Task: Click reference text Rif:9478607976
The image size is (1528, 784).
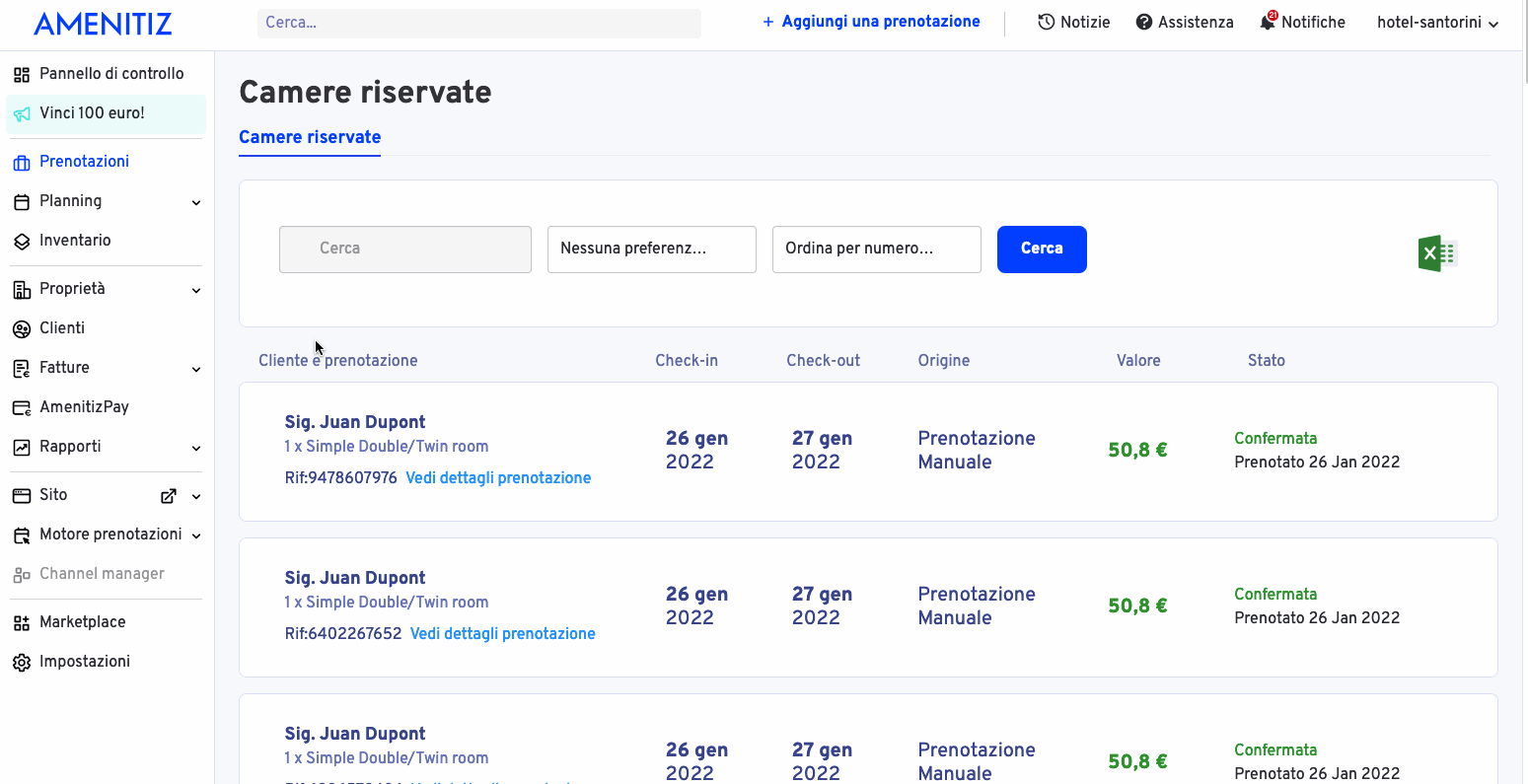Action: pyautogui.click(x=341, y=478)
